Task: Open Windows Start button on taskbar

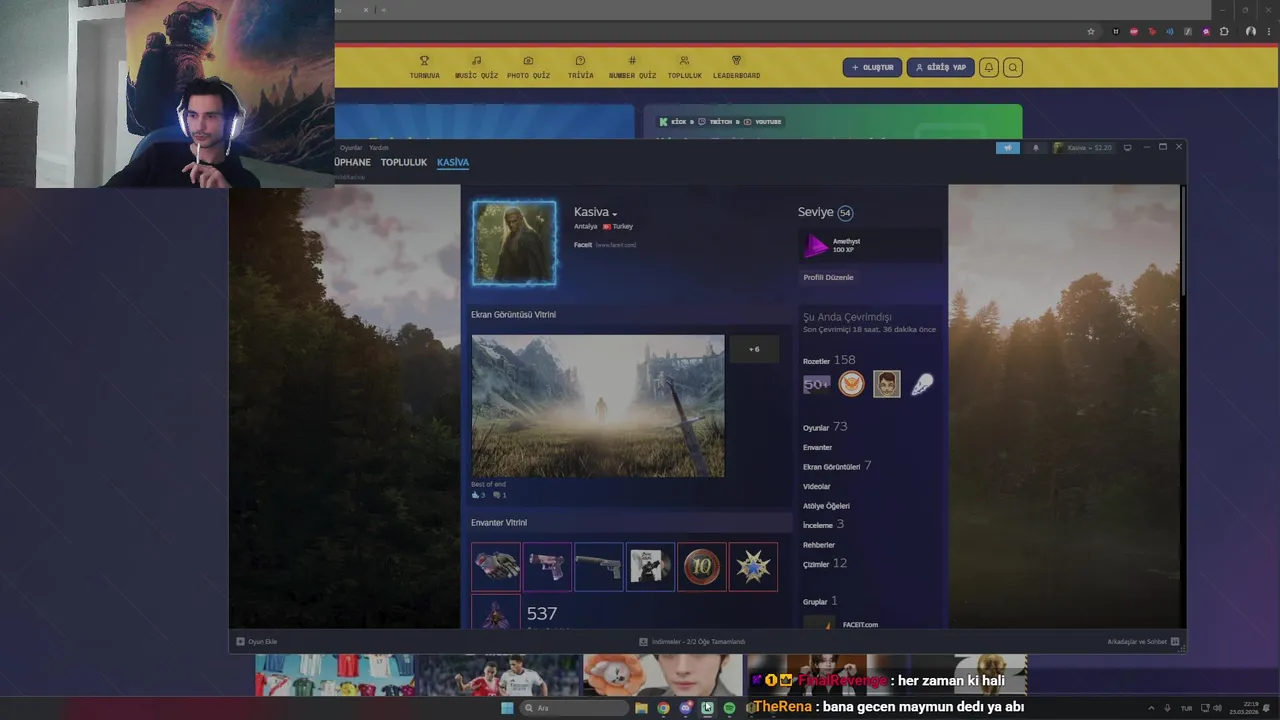Action: pyautogui.click(x=507, y=708)
